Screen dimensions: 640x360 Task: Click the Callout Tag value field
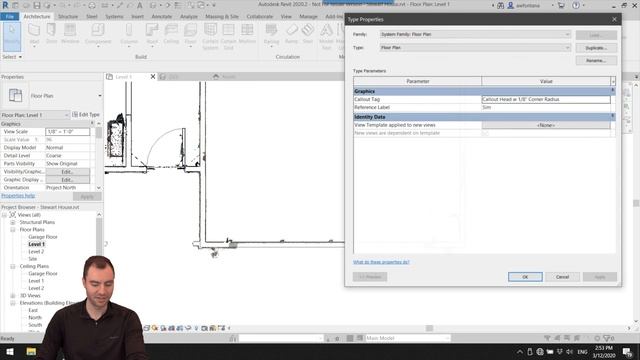tap(546, 99)
